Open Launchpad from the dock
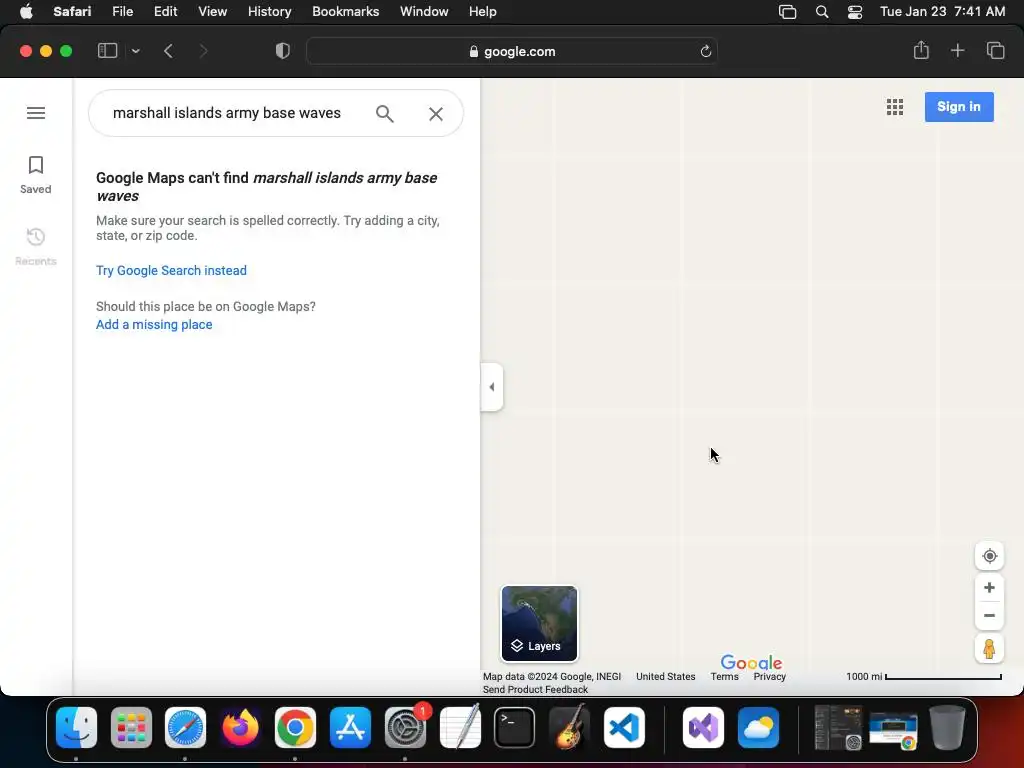The width and height of the screenshot is (1024, 768). (x=131, y=728)
